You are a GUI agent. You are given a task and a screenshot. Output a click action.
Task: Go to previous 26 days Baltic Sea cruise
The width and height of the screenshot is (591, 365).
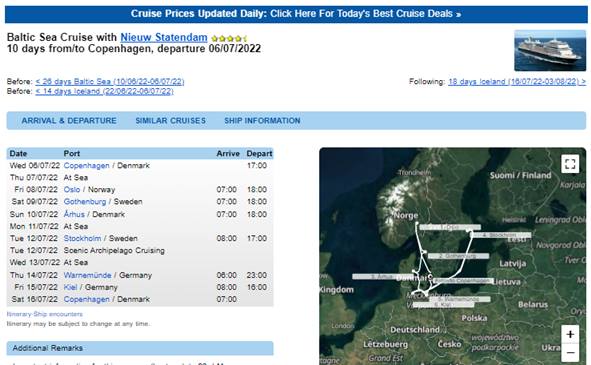tap(110, 81)
